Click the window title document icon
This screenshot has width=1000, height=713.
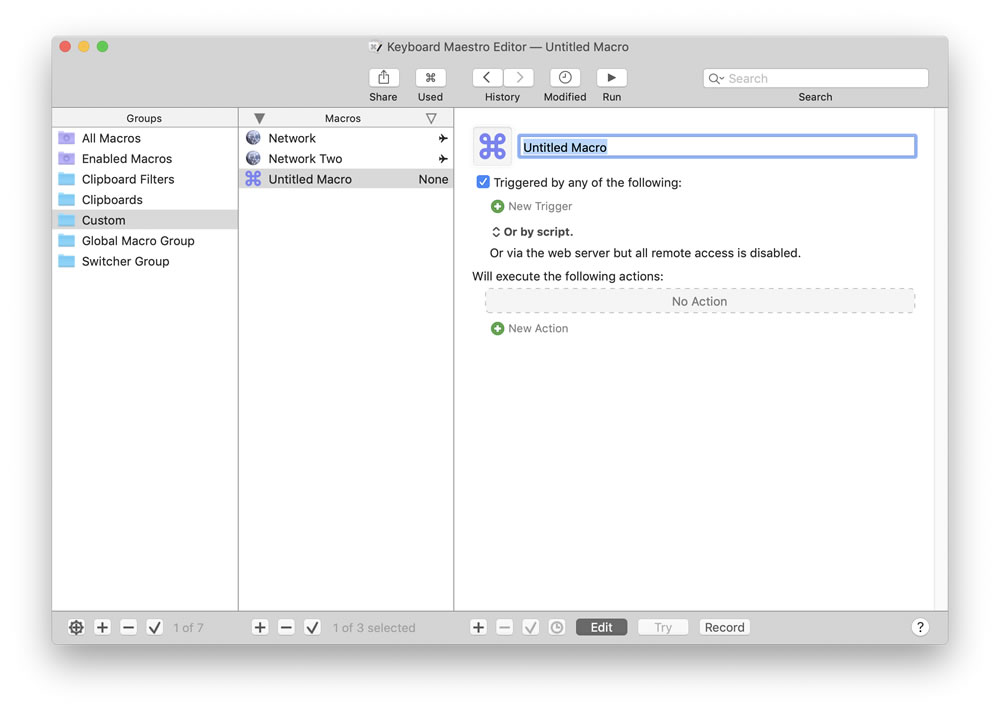pyautogui.click(x=376, y=47)
